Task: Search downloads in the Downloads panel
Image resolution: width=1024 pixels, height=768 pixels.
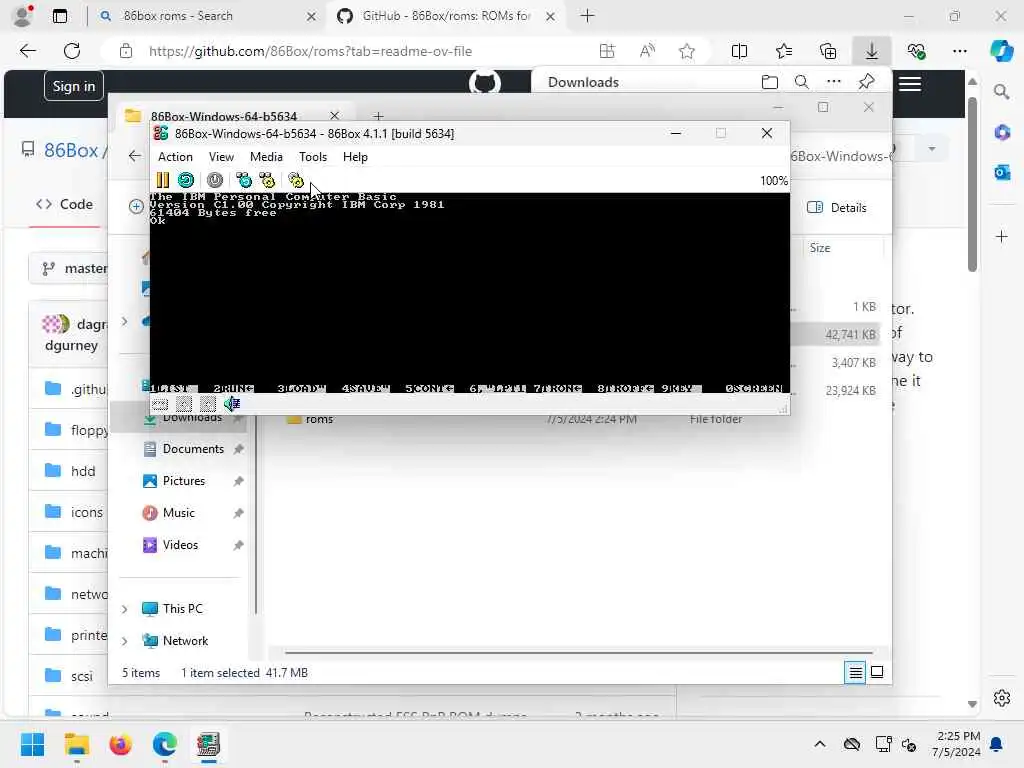Action: click(802, 82)
